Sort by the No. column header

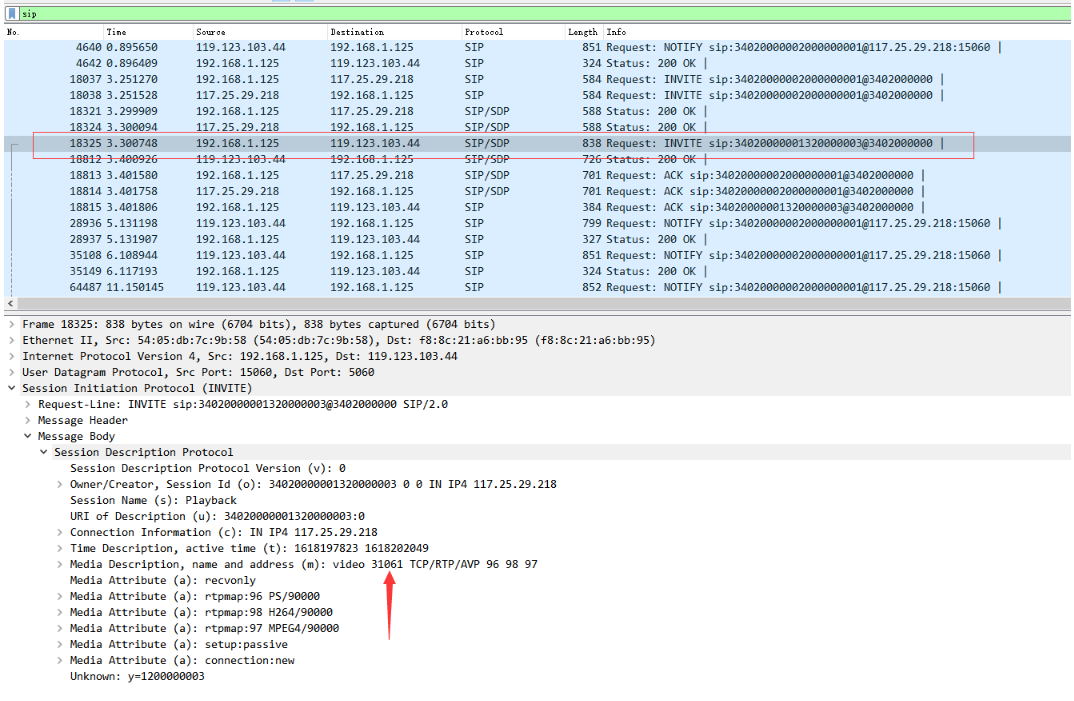13,32
